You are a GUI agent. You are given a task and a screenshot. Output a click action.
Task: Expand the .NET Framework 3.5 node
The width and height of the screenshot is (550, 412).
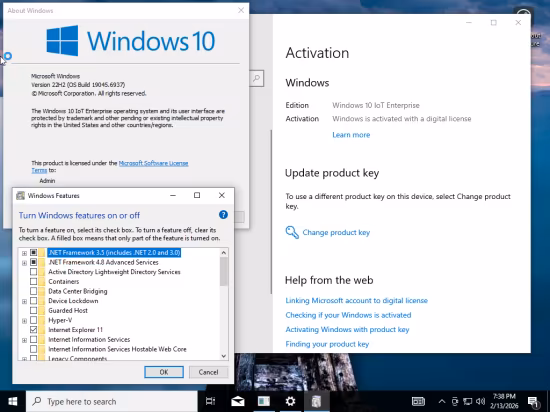tap(24, 253)
